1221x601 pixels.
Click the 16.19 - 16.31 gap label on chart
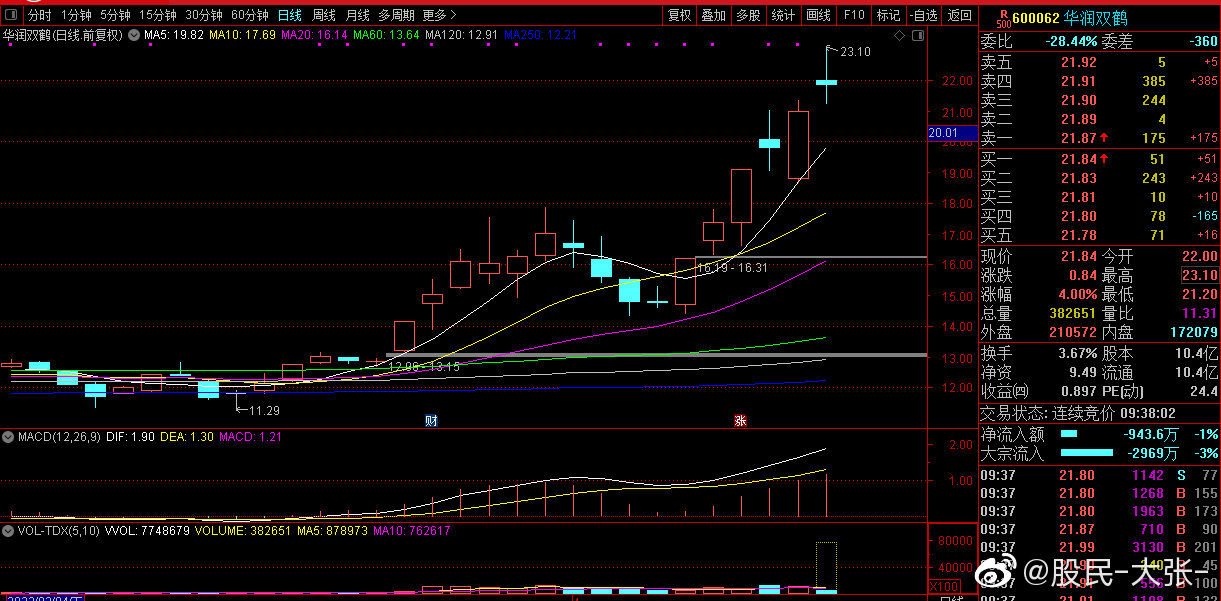[x=732, y=268]
